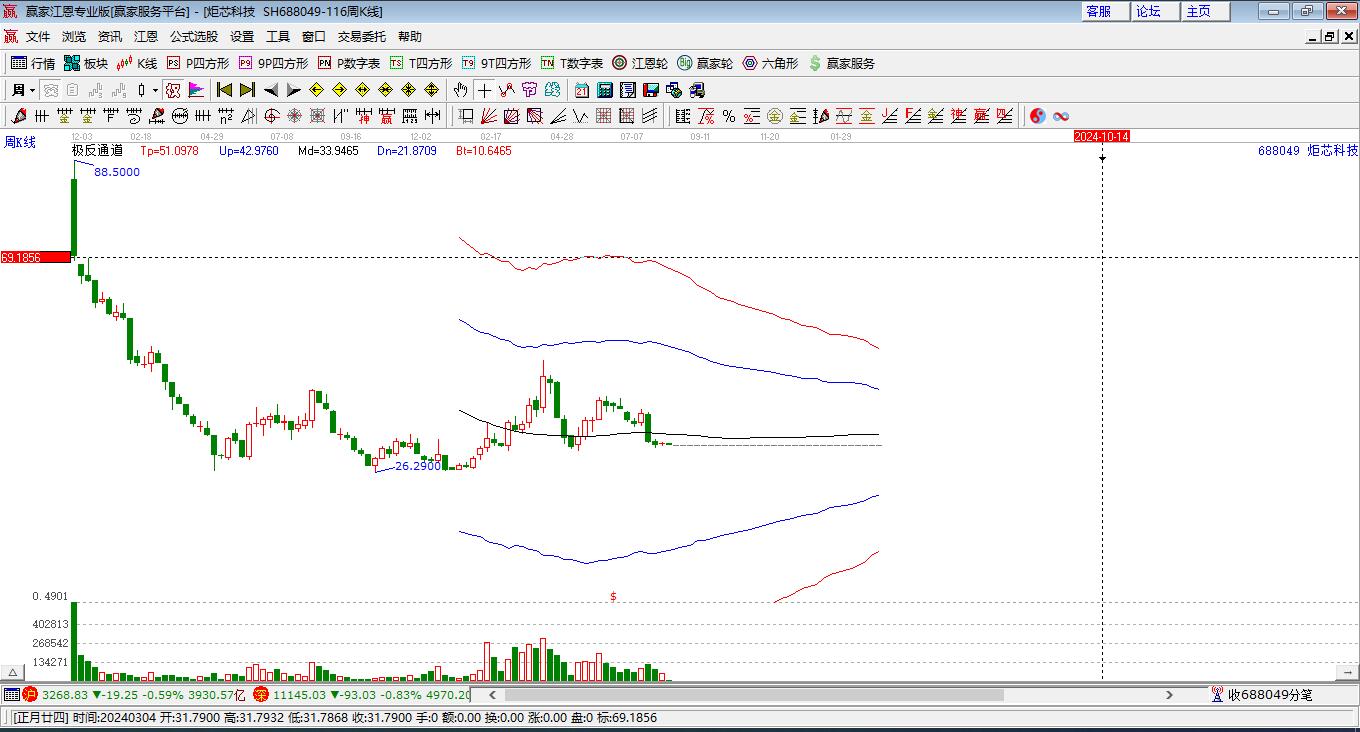The image size is (1360, 732).
Task: Click the blue infinity loop icon
Action: 1061,116
